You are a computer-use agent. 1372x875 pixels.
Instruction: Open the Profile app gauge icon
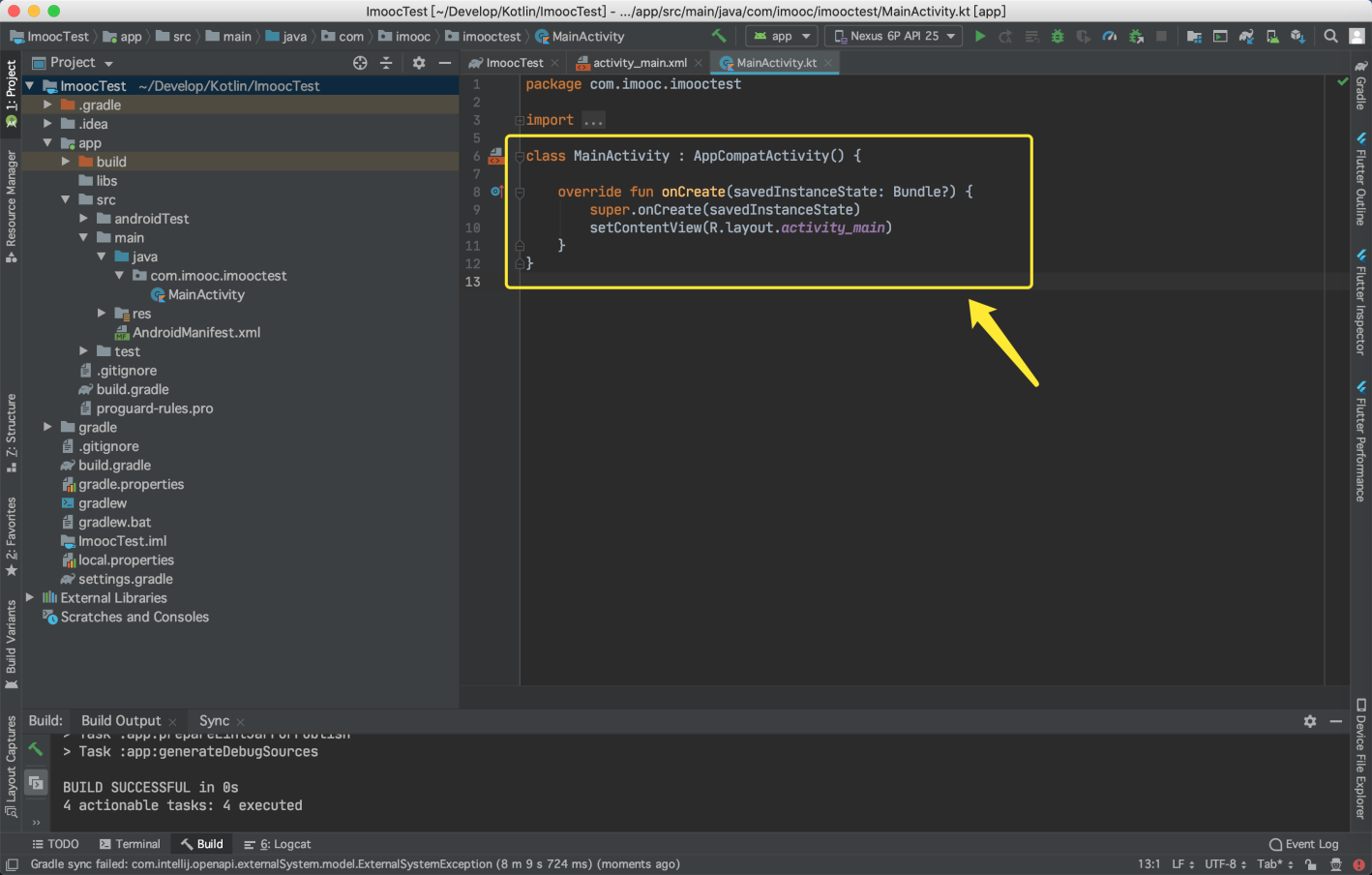[x=1110, y=36]
